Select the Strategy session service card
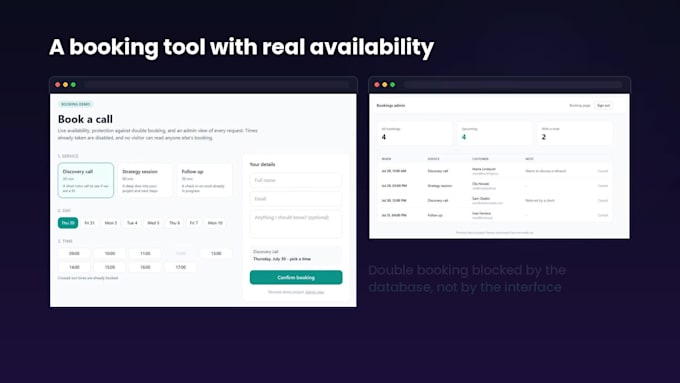 (x=145, y=180)
